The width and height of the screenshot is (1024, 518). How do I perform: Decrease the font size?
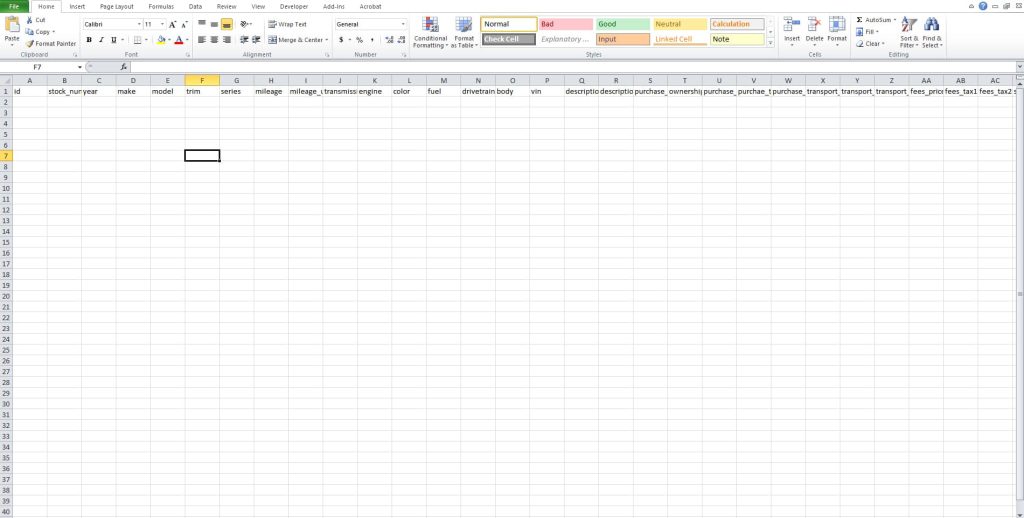(184, 24)
